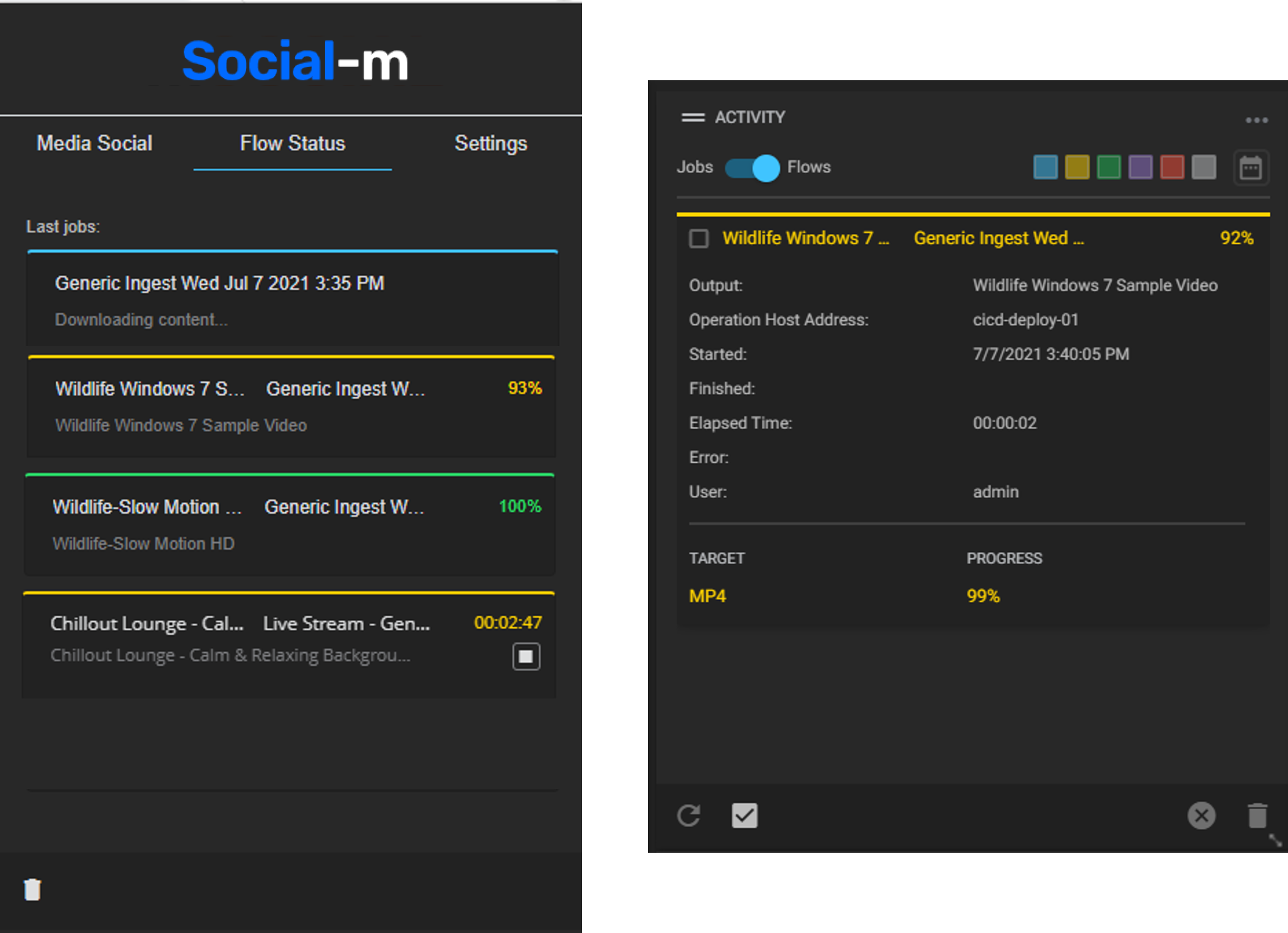The width and height of the screenshot is (1288, 933).
Task: Click the Wildlife-Slow Motion HD subtitle
Action: [143, 544]
